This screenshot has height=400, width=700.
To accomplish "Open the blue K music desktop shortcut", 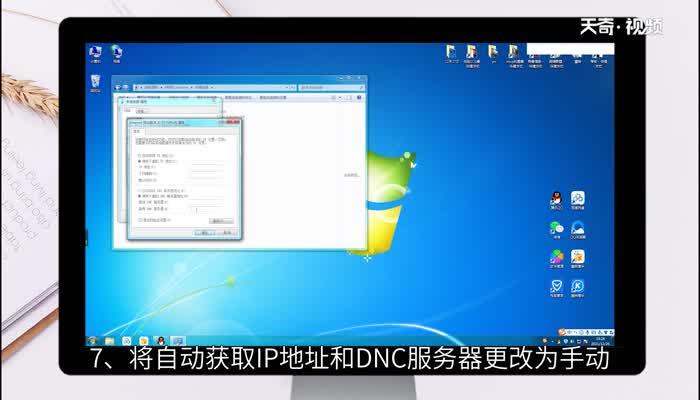I will (x=577, y=288).
